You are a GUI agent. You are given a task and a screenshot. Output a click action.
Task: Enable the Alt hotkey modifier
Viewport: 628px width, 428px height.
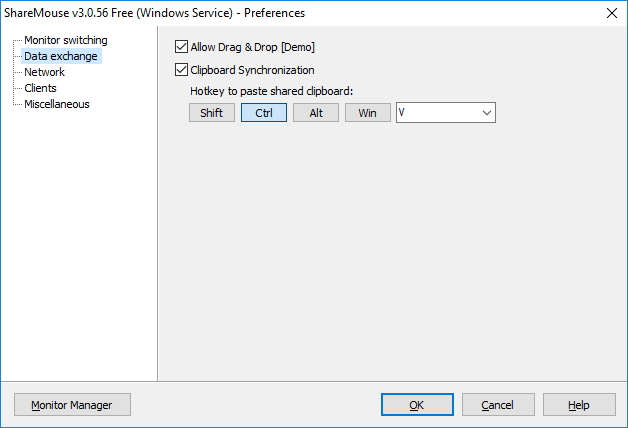click(316, 113)
